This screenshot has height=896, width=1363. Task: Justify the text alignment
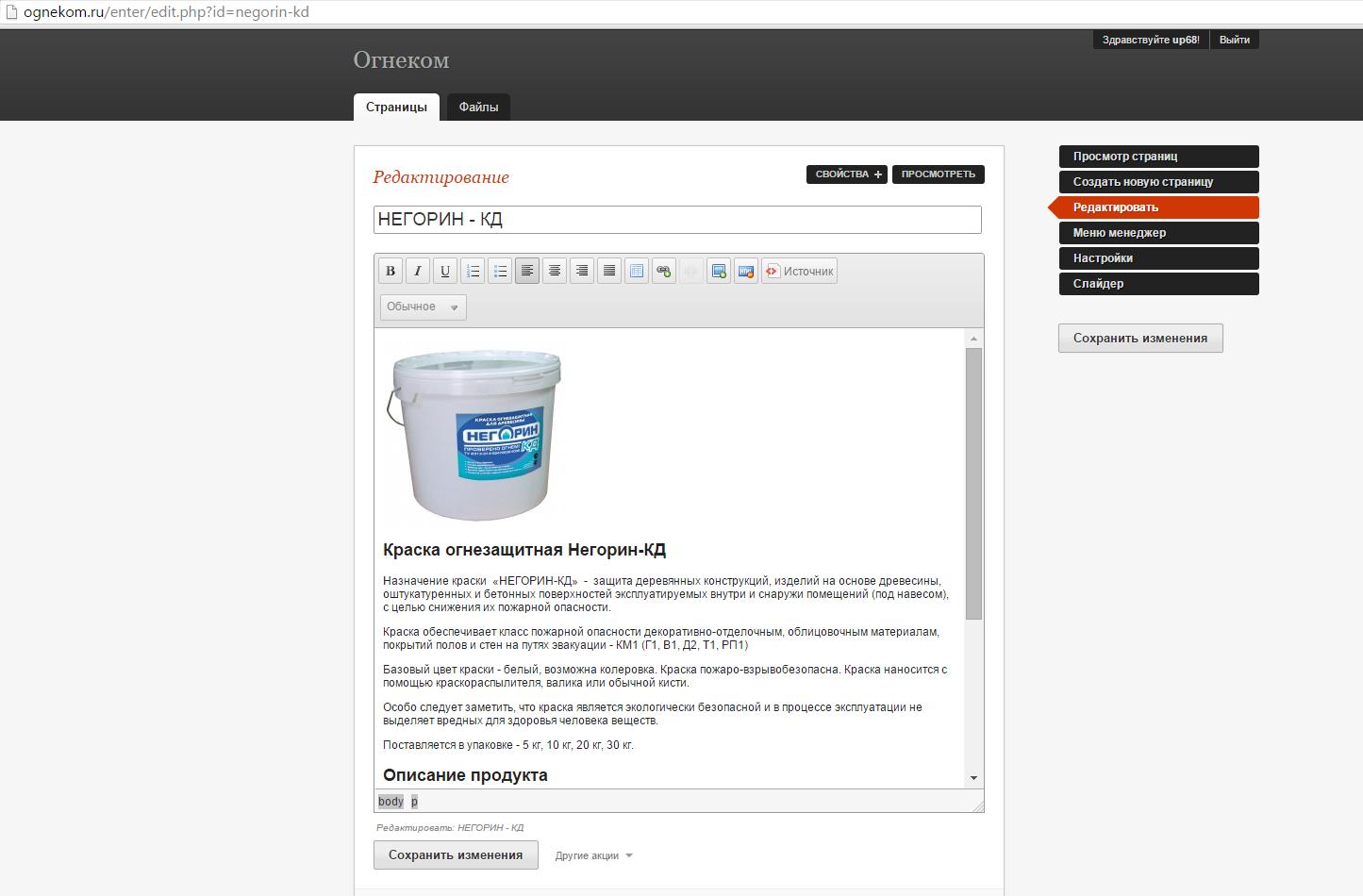pyautogui.click(x=609, y=272)
